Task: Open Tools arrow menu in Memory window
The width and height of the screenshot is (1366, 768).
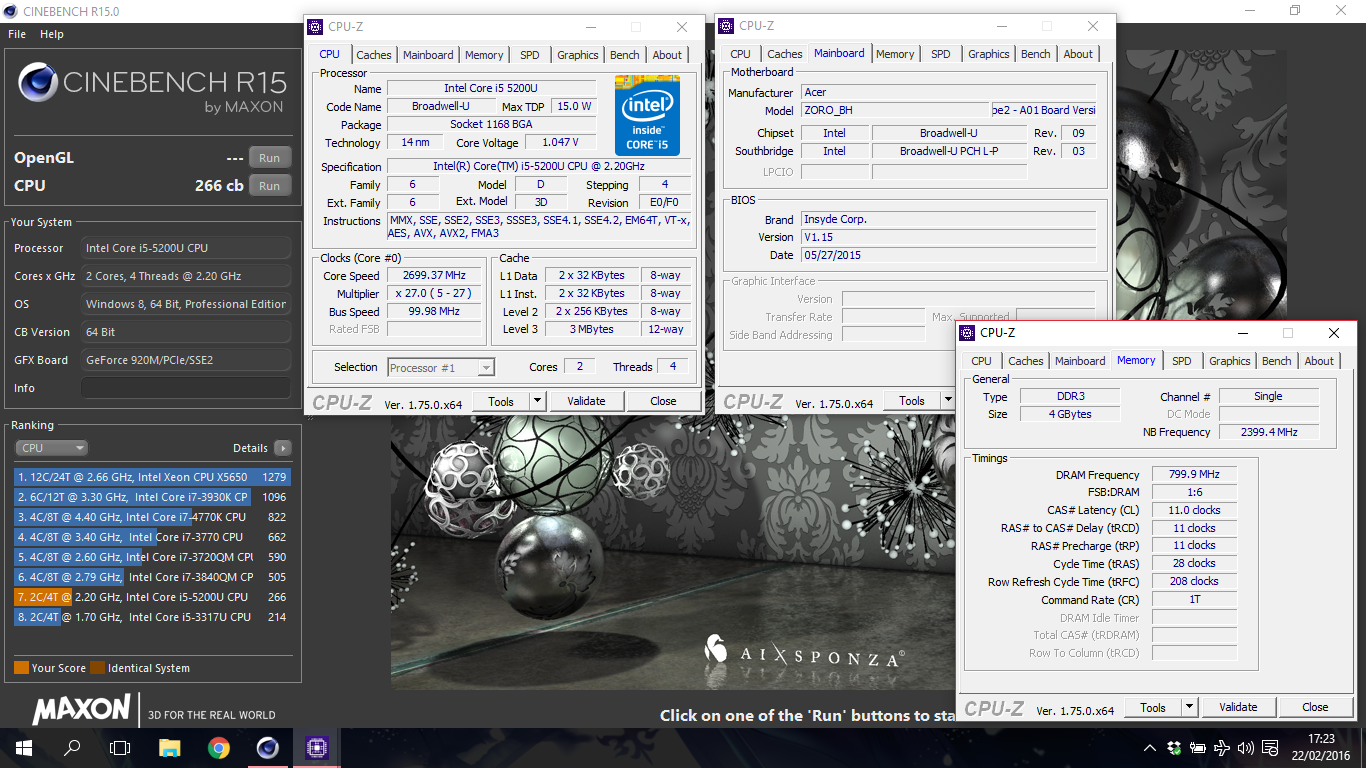Action: (1189, 707)
